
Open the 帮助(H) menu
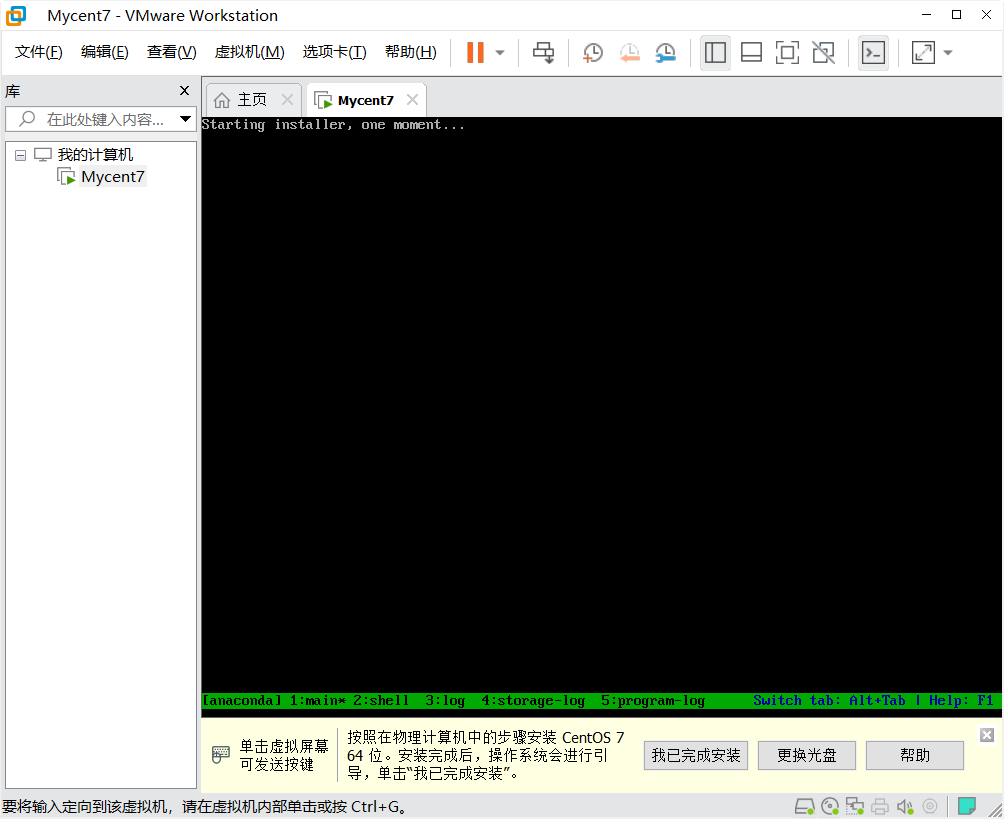click(x=410, y=52)
